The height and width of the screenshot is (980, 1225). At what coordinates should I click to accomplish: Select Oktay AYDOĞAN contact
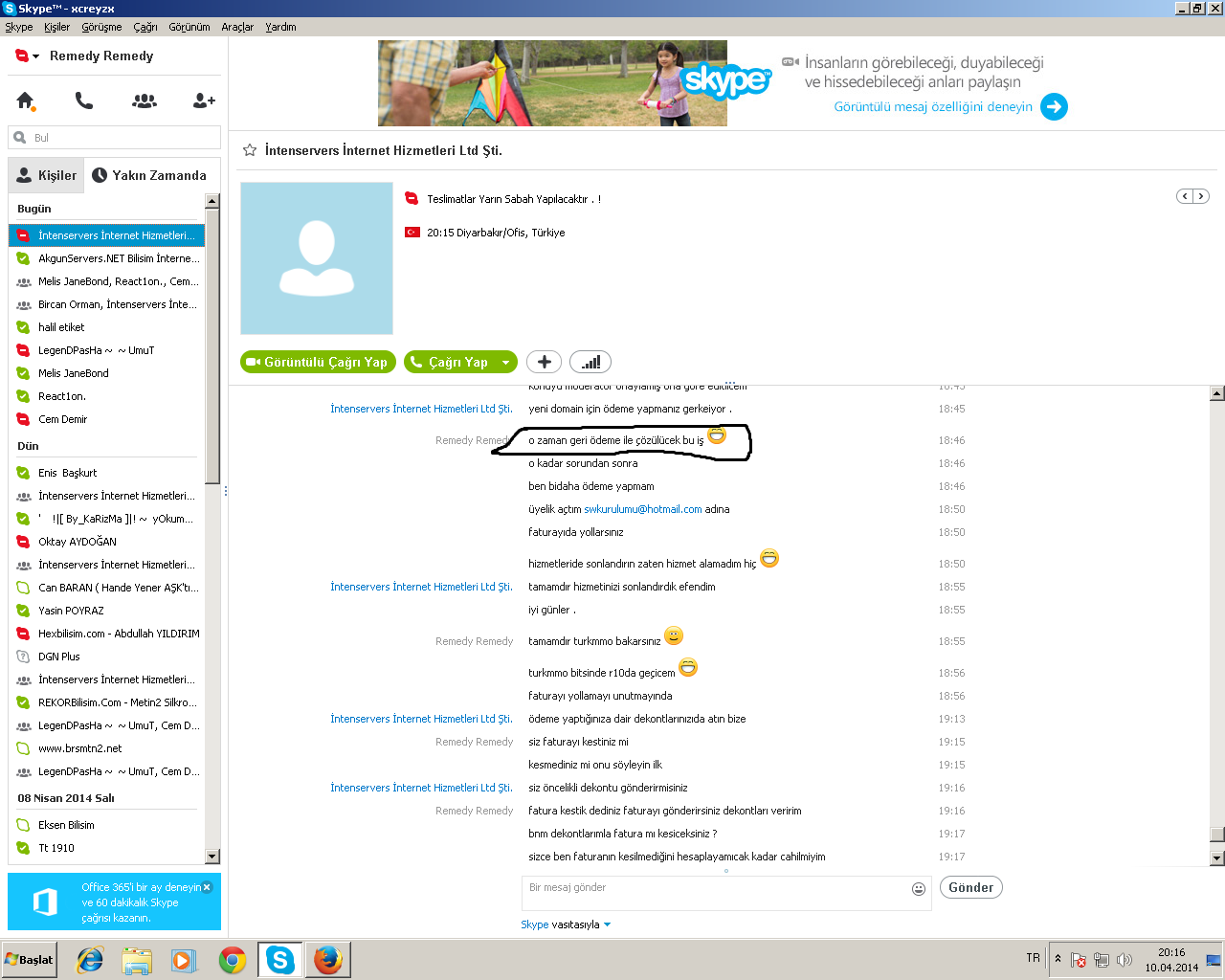(107, 542)
